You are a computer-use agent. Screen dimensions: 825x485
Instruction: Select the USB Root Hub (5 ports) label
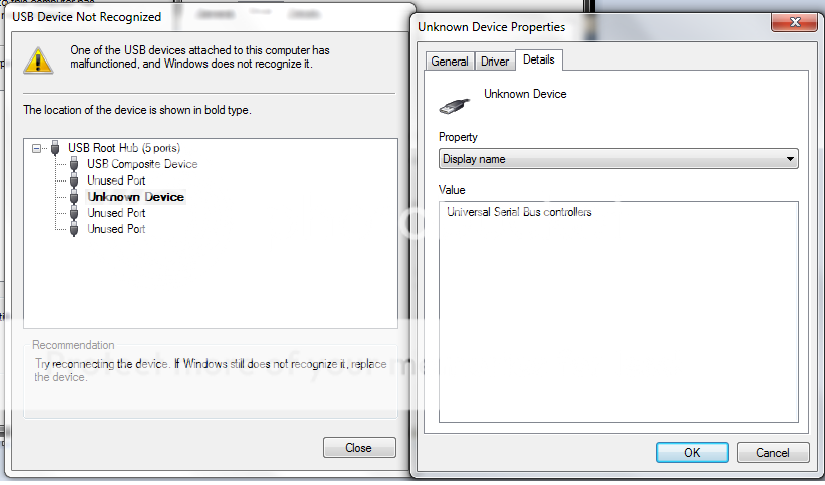[x=124, y=148]
